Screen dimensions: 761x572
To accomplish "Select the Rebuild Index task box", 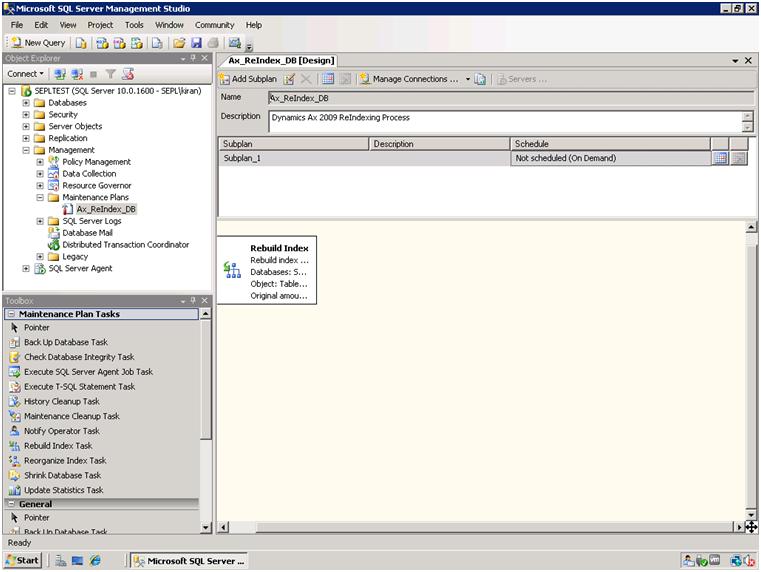I will (x=267, y=270).
